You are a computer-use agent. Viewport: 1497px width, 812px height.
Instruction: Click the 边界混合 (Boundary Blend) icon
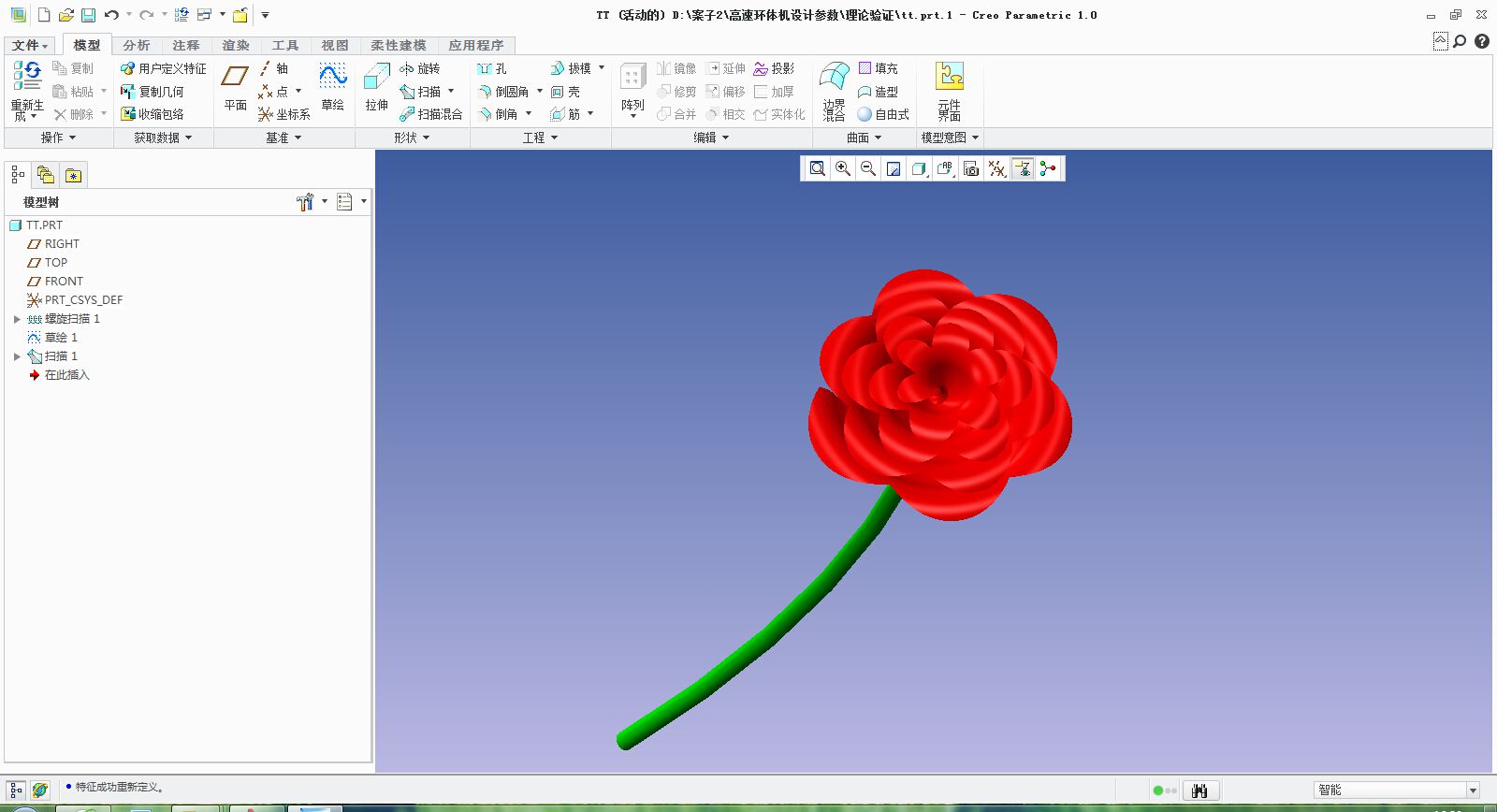tap(834, 79)
